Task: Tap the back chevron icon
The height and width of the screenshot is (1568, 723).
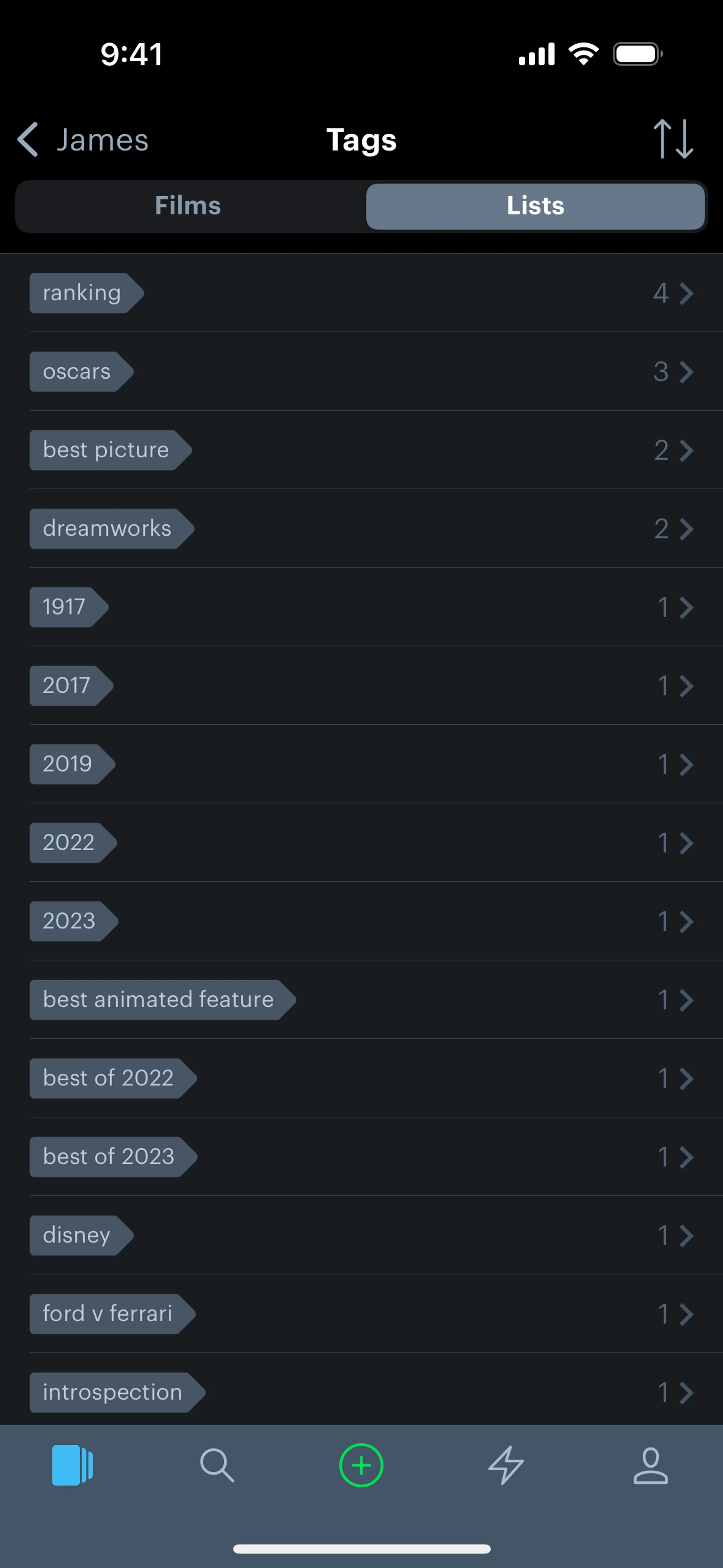Action: [x=27, y=140]
